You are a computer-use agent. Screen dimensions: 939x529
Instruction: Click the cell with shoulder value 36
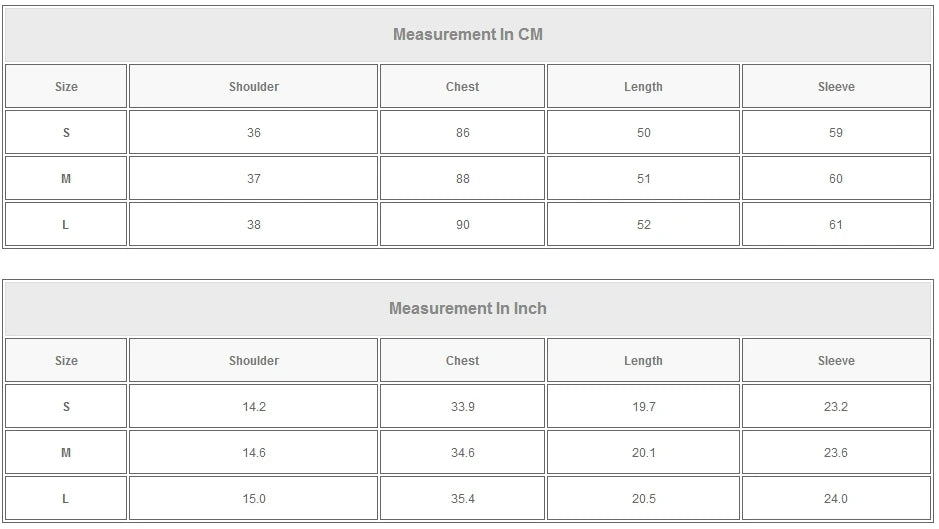point(254,133)
